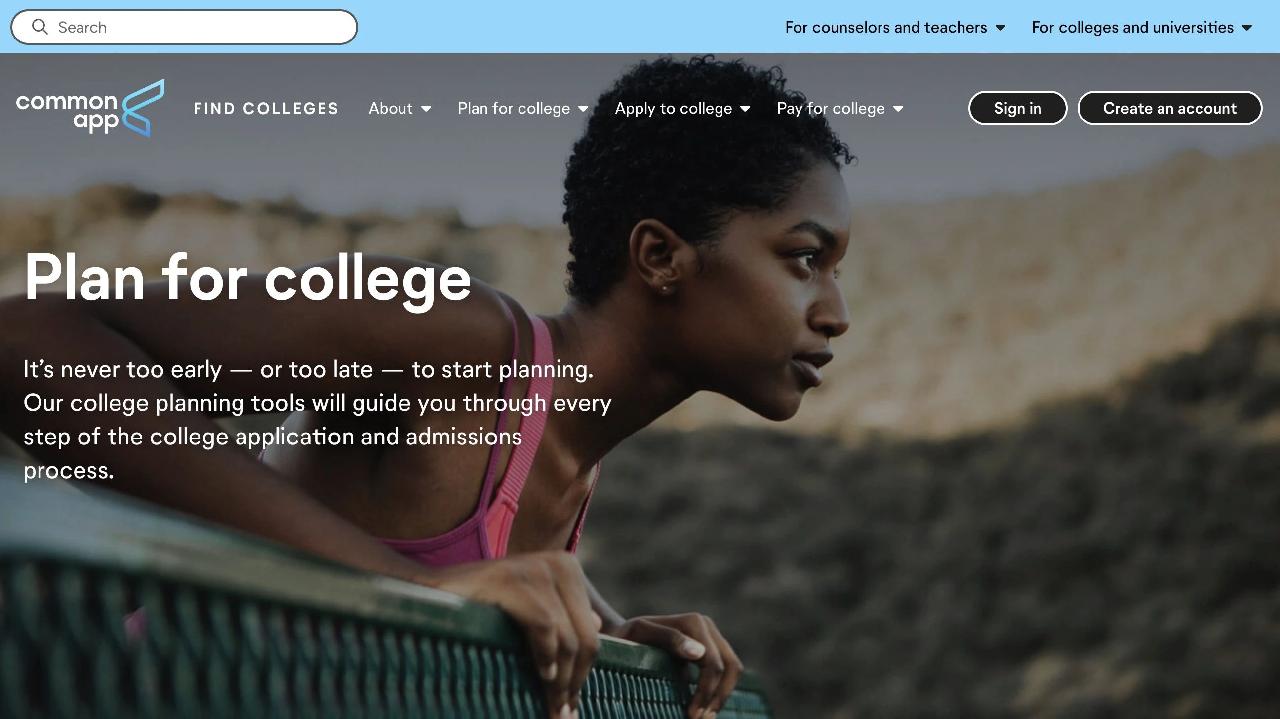Go to Find Colleges
Image resolution: width=1280 pixels, height=719 pixels.
point(266,108)
